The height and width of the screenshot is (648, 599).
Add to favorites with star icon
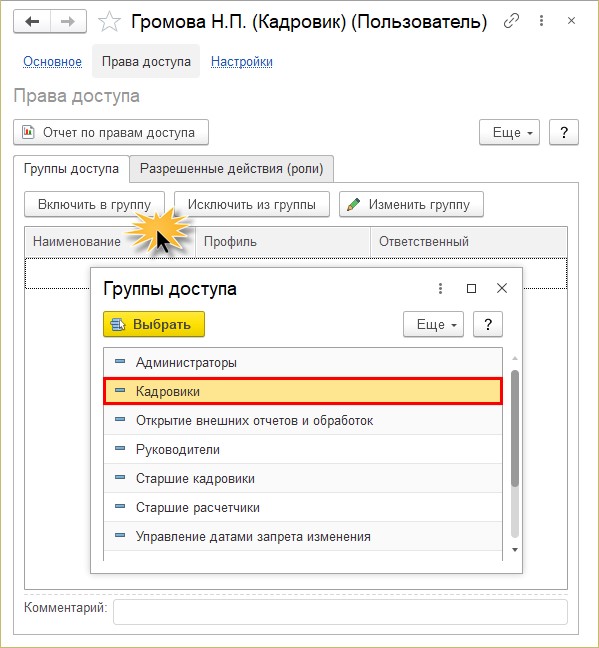pos(110,21)
